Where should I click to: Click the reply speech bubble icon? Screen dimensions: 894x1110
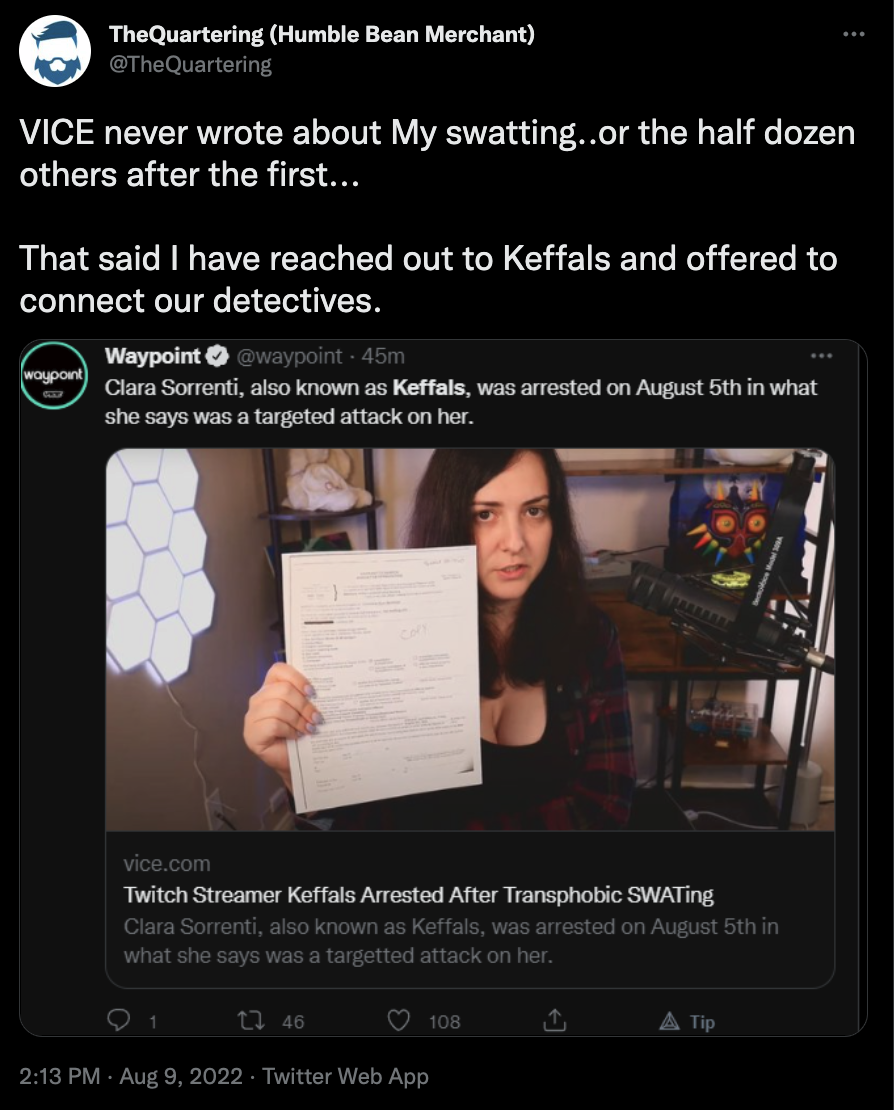coord(118,1020)
